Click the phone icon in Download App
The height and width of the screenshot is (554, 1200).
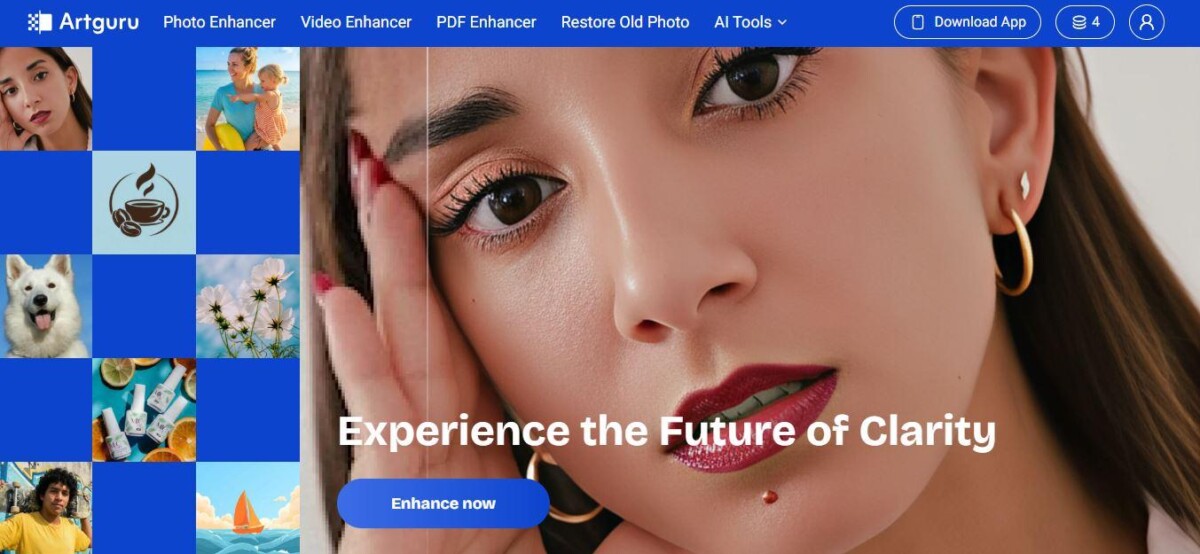coord(918,22)
